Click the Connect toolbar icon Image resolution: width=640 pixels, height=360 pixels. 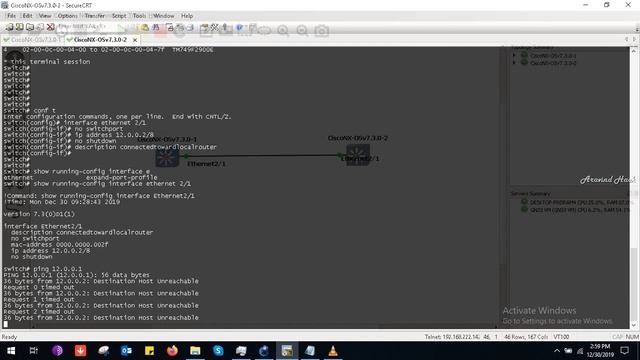click(x=19, y=27)
